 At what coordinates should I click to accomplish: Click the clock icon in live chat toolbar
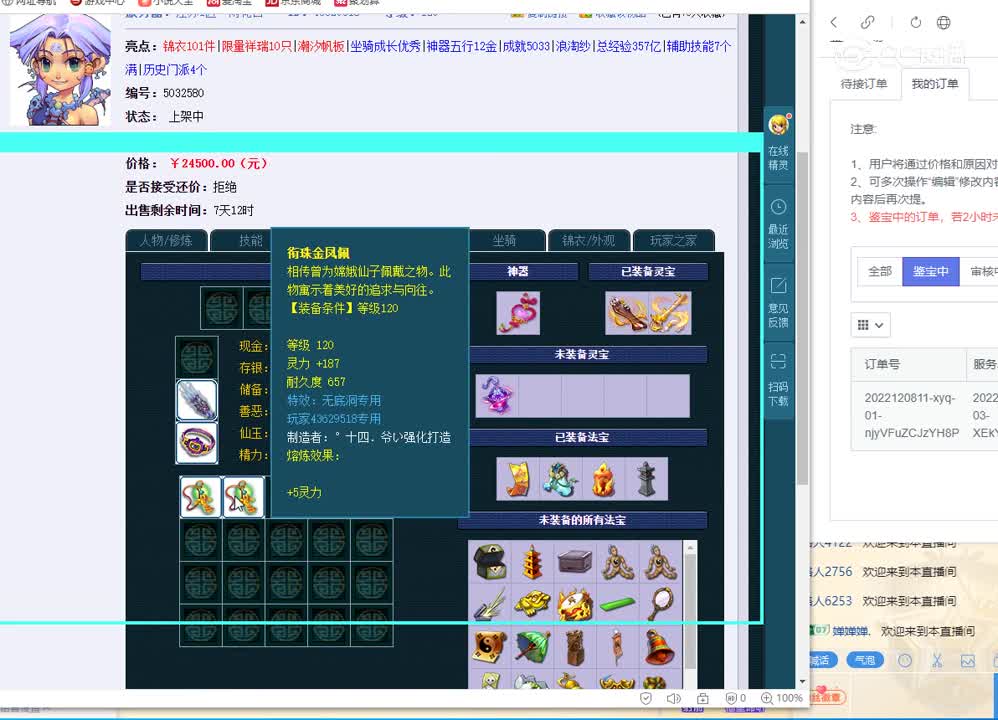904,660
